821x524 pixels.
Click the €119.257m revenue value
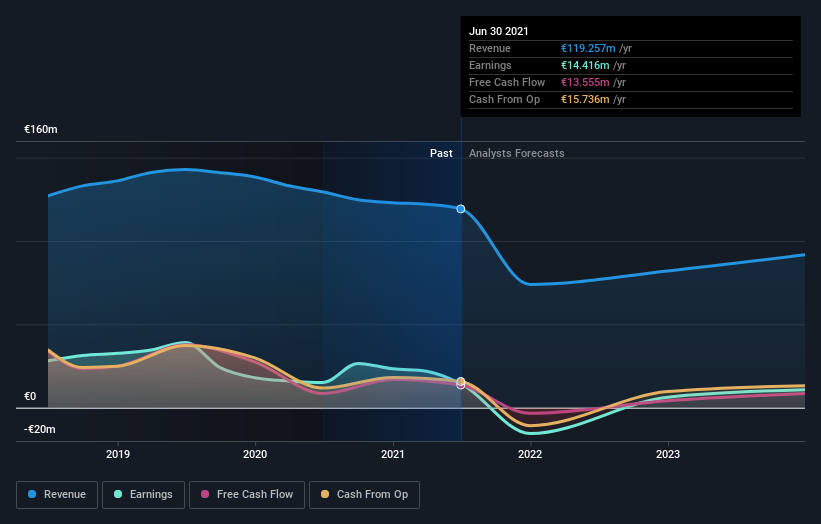[588, 48]
